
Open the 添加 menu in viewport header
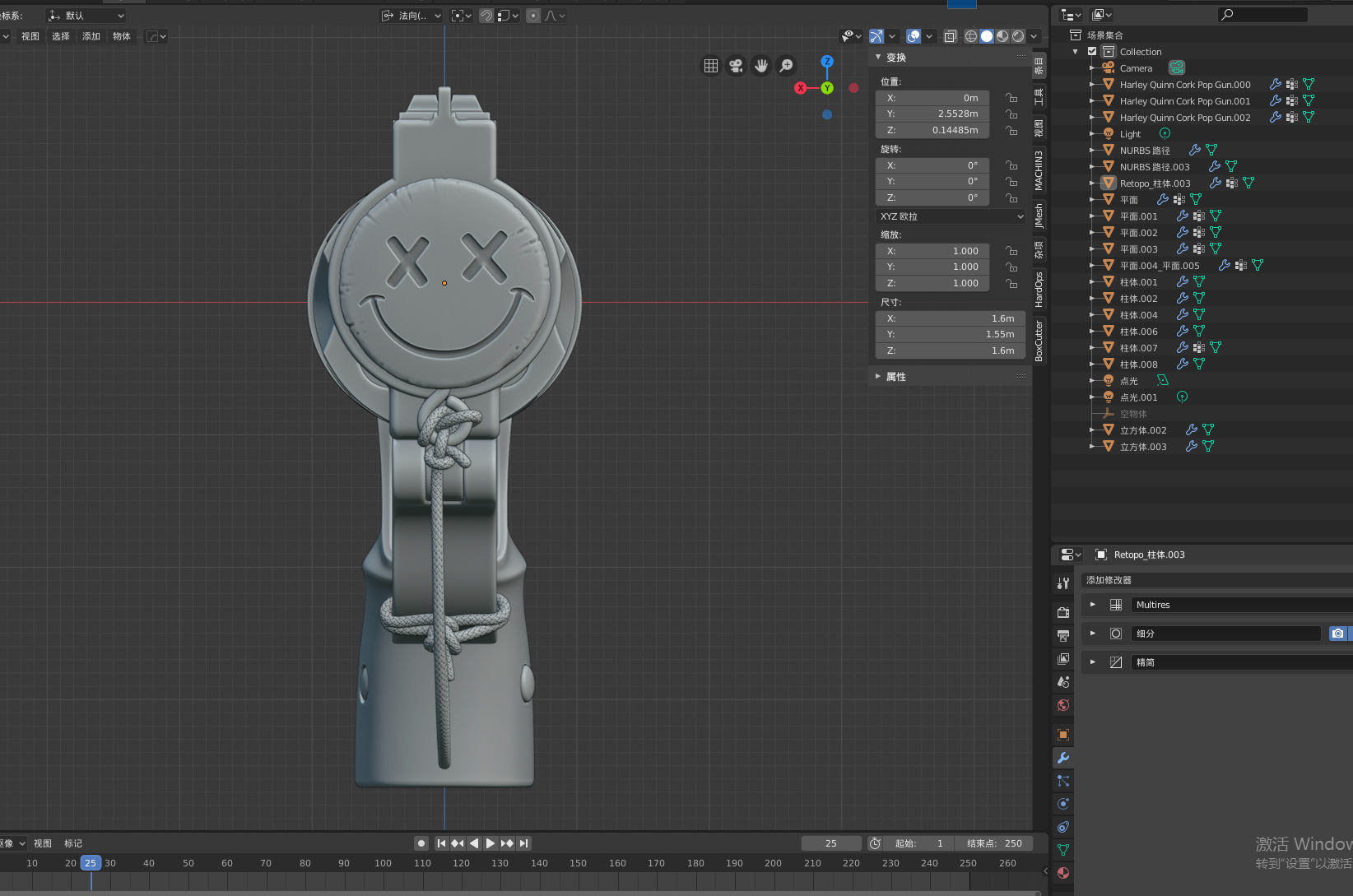pyautogui.click(x=91, y=36)
